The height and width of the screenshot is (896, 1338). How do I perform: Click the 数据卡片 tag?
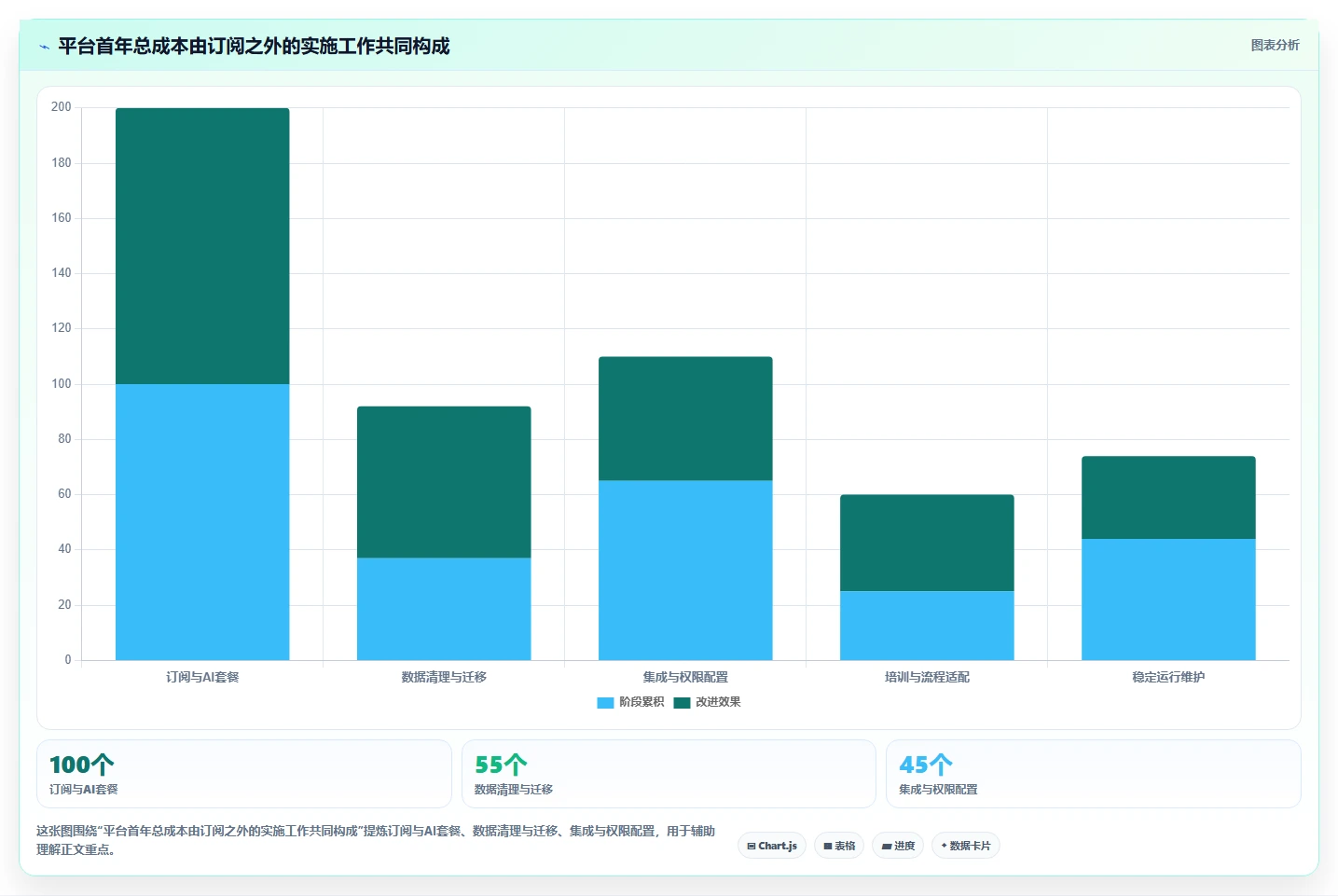[x=966, y=846]
